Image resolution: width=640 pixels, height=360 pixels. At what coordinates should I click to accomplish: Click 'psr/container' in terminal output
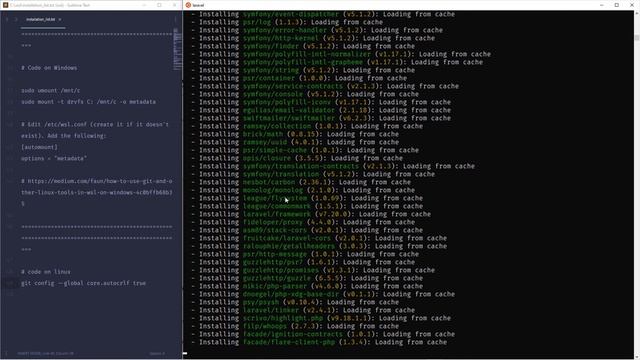click(x=269, y=78)
